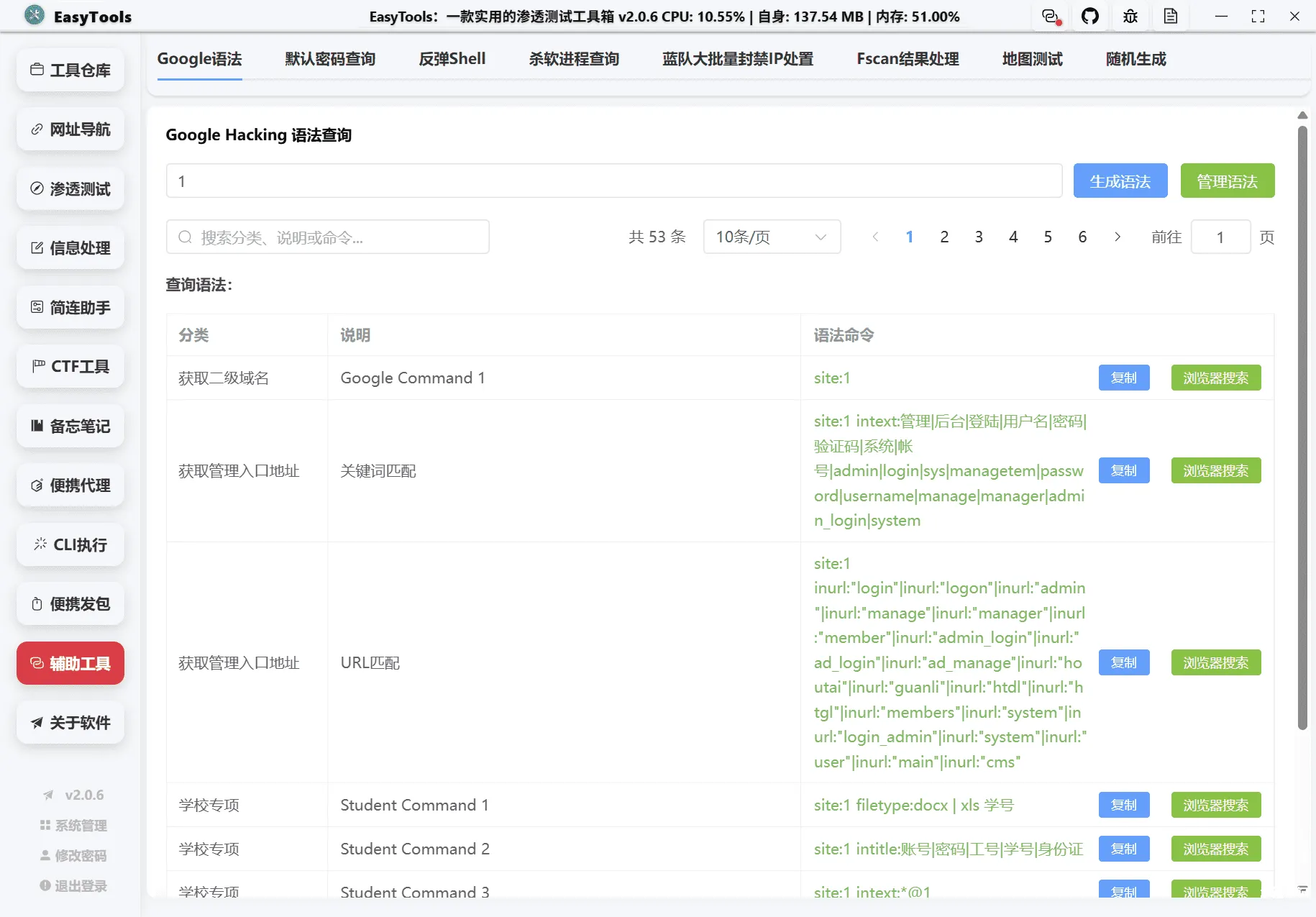The width and height of the screenshot is (1316, 917).
Task: Open the CTF工具 section
Action: click(x=70, y=366)
